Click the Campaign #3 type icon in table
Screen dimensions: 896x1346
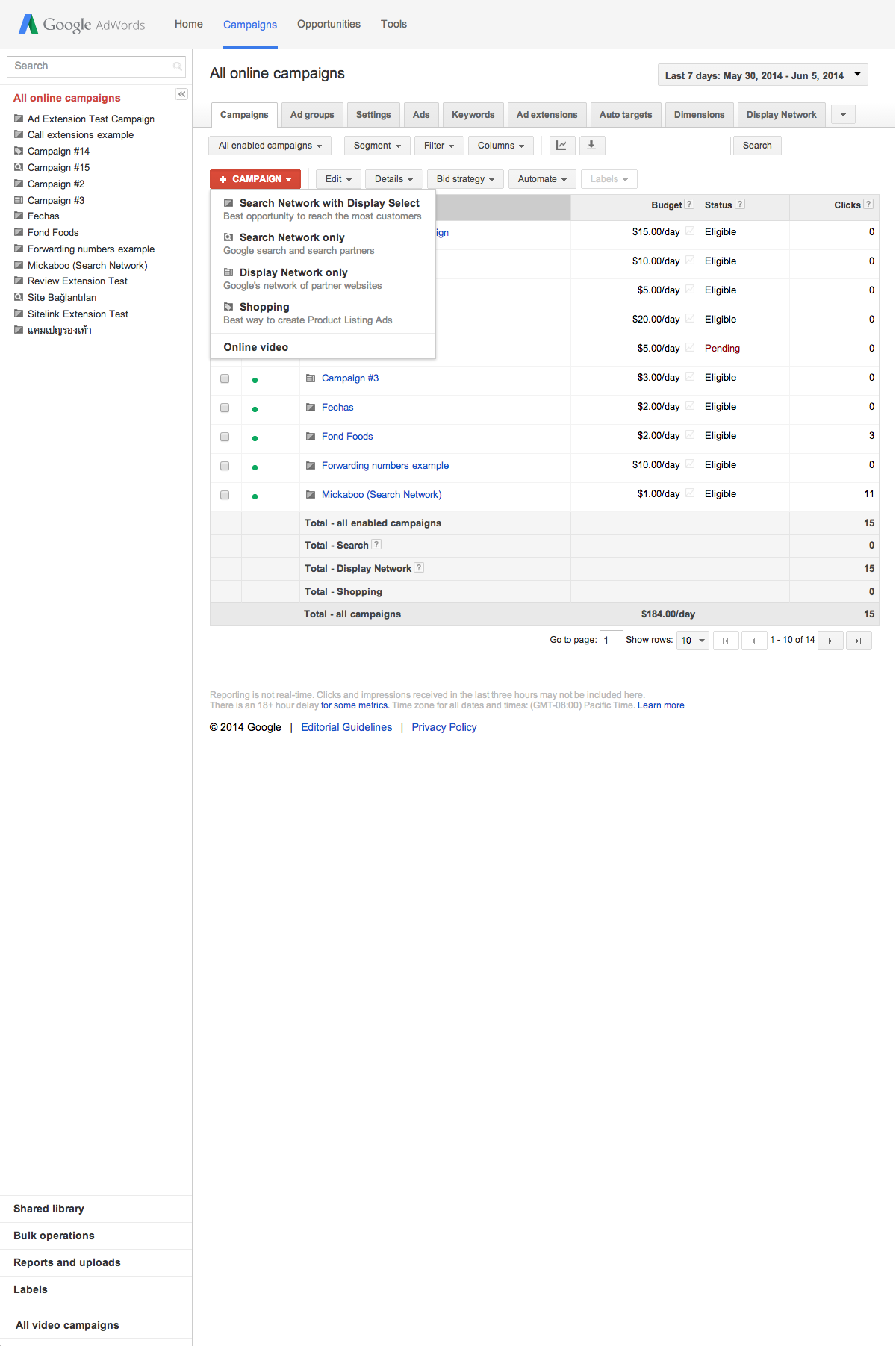point(311,378)
